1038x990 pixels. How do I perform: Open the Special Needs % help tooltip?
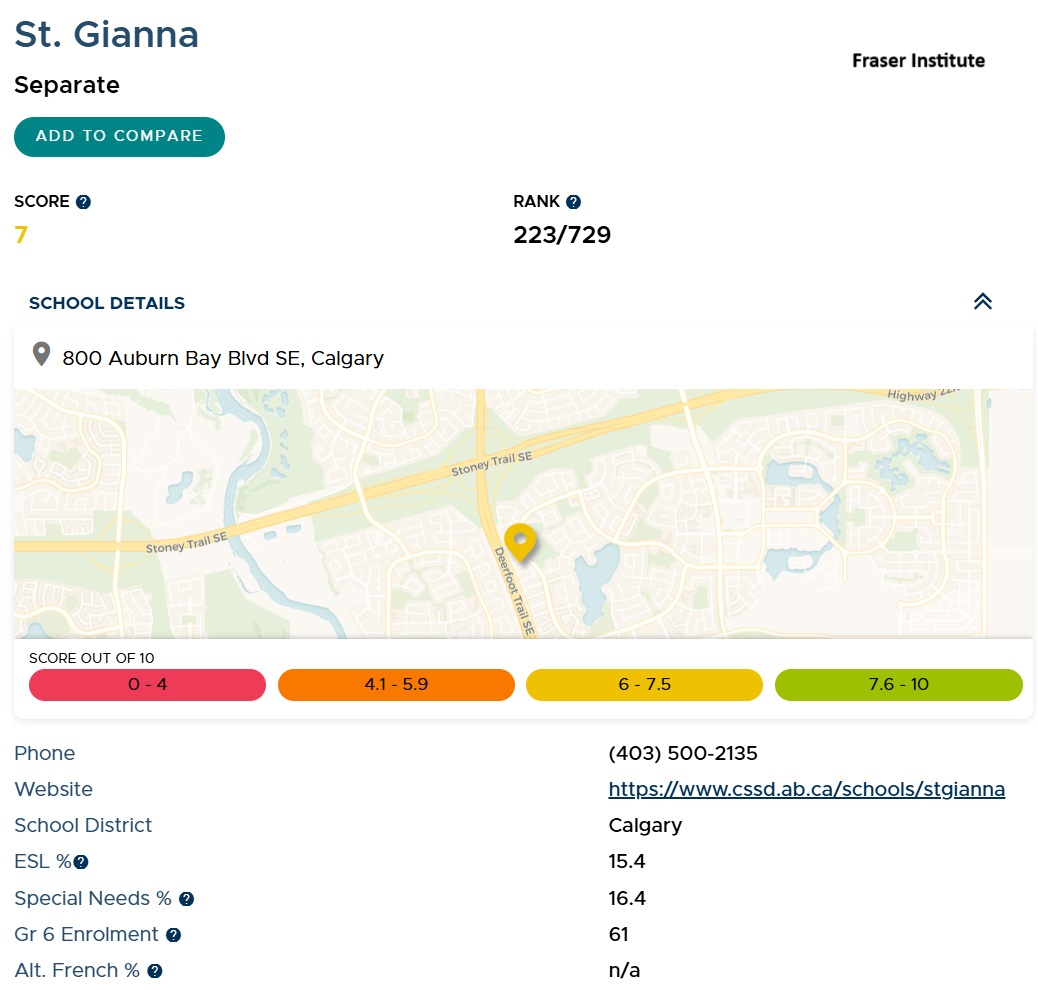coord(186,899)
